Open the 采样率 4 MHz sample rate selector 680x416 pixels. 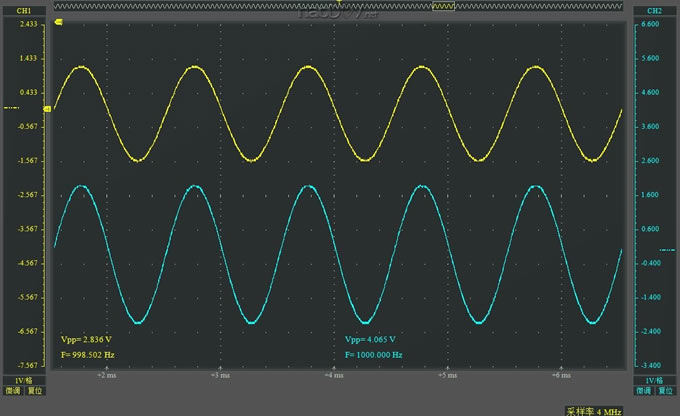pos(594,410)
